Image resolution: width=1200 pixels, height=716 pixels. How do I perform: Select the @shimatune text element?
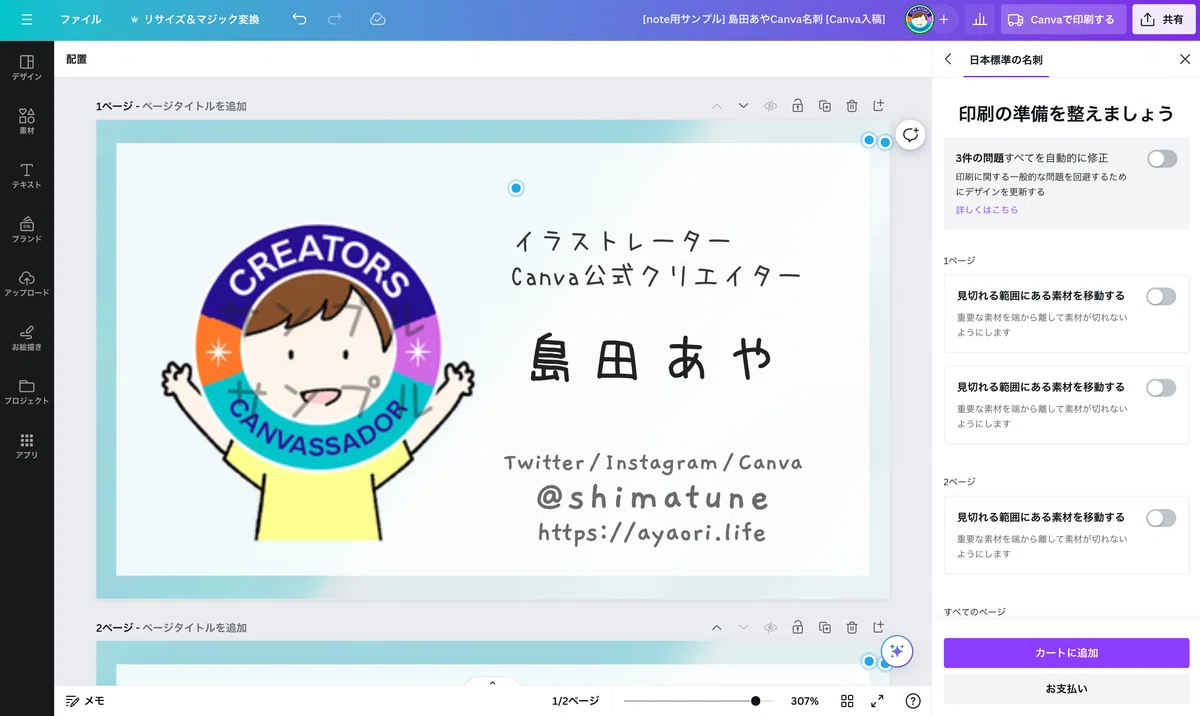653,497
